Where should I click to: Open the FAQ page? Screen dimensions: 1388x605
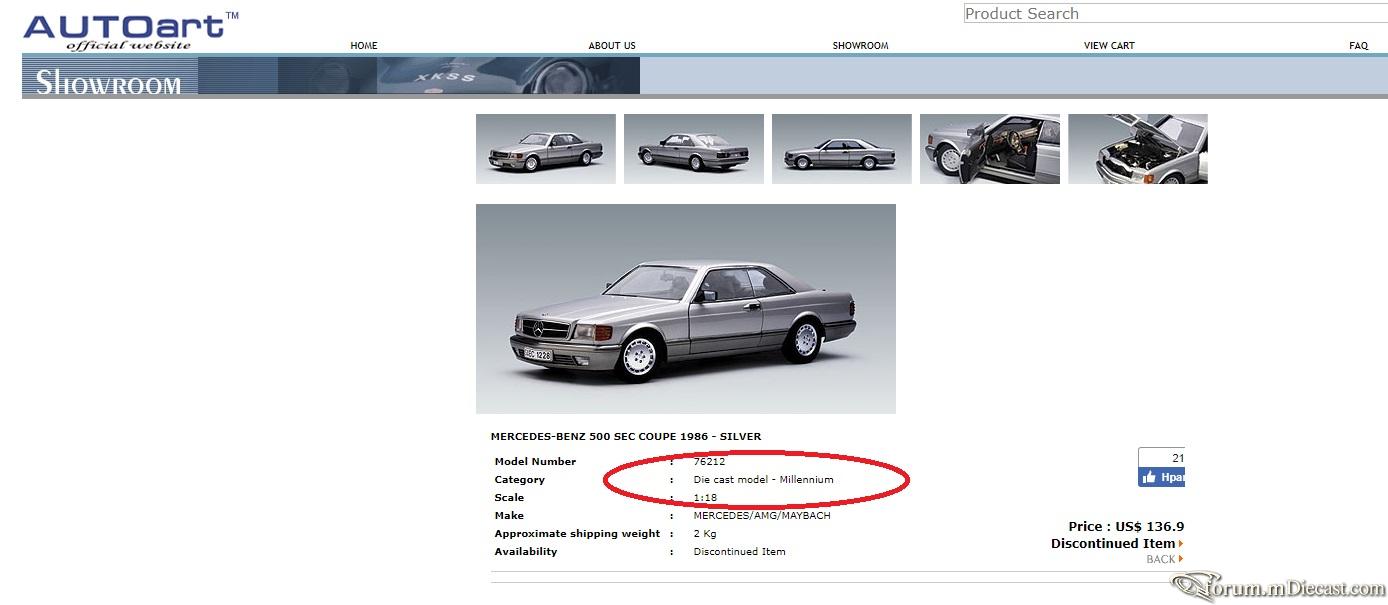pyautogui.click(x=1358, y=46)
